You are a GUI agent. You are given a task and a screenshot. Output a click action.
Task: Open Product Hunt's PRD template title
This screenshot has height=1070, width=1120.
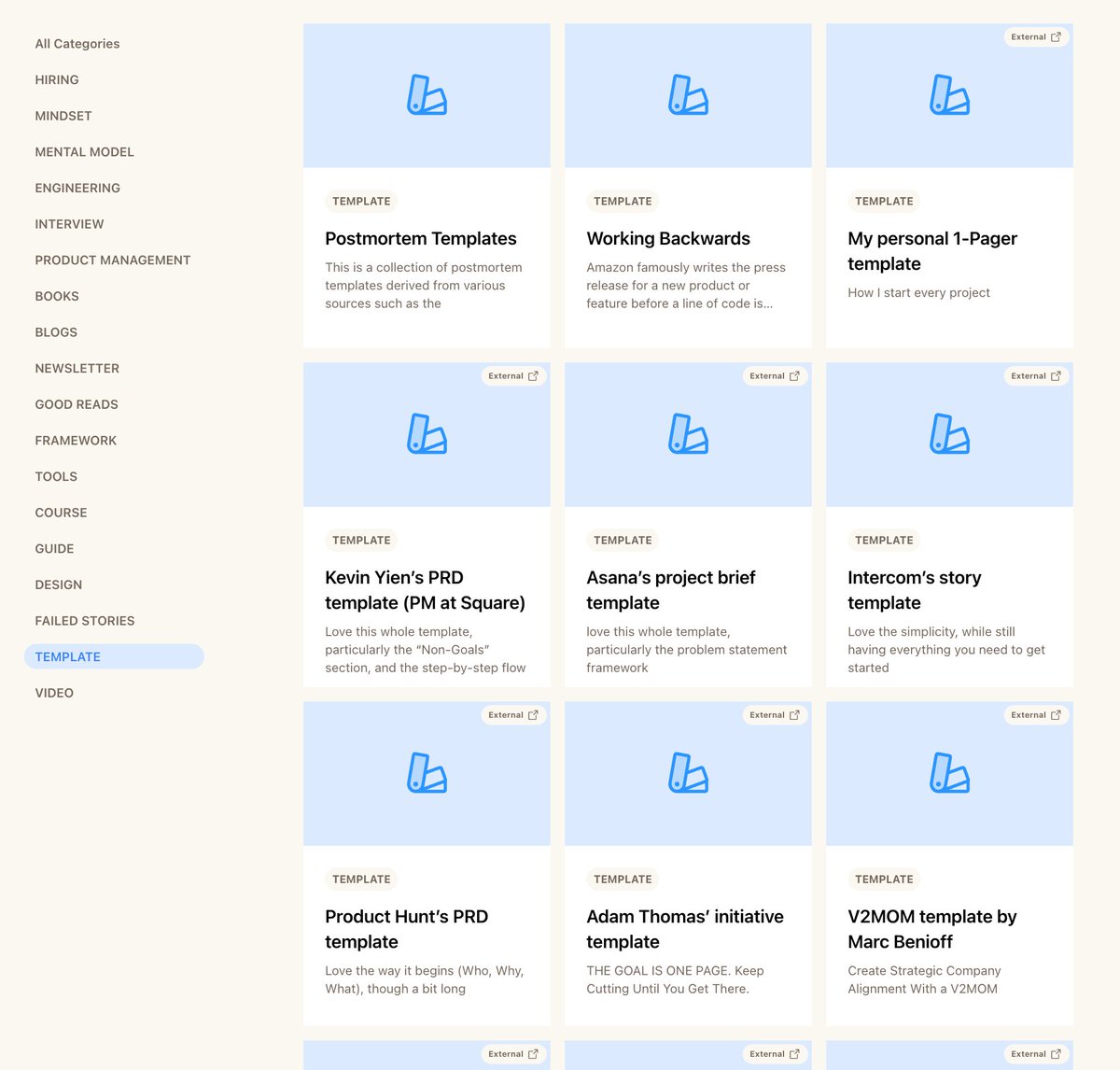[407, 929]
